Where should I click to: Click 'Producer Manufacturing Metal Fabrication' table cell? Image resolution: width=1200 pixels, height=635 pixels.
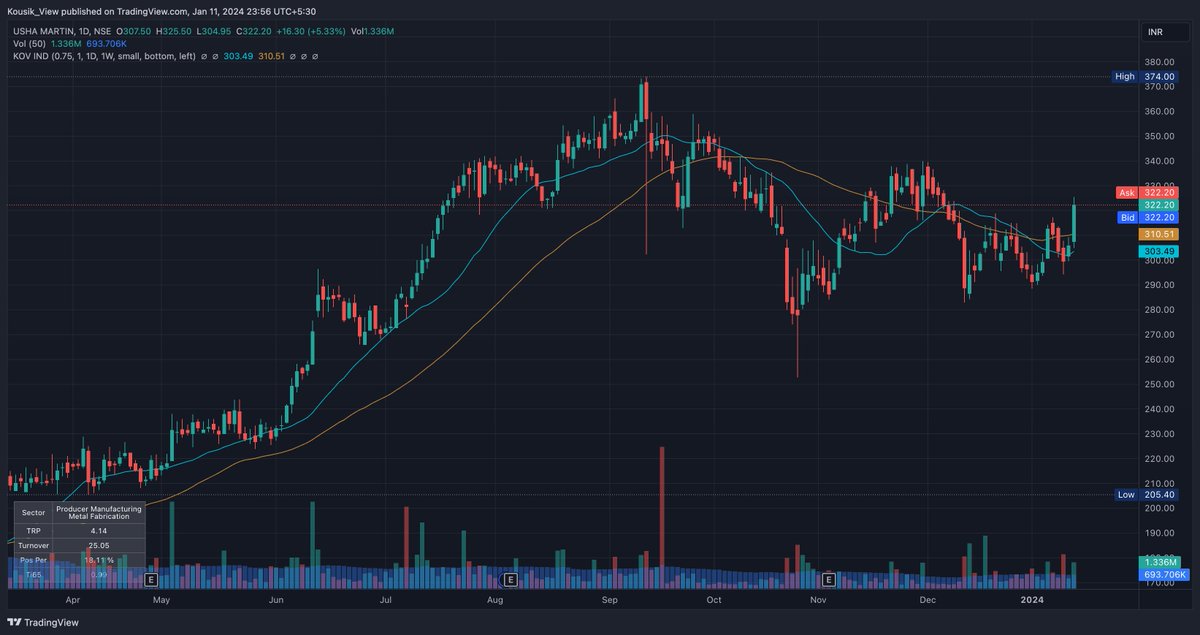point(98,512)
